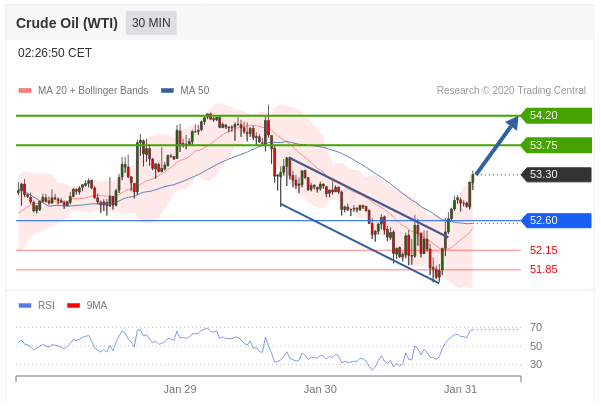Viewport: 601px width, 410px height.
Task: Click the MA 50 blue legend swatch
Action: pos(167,91)
